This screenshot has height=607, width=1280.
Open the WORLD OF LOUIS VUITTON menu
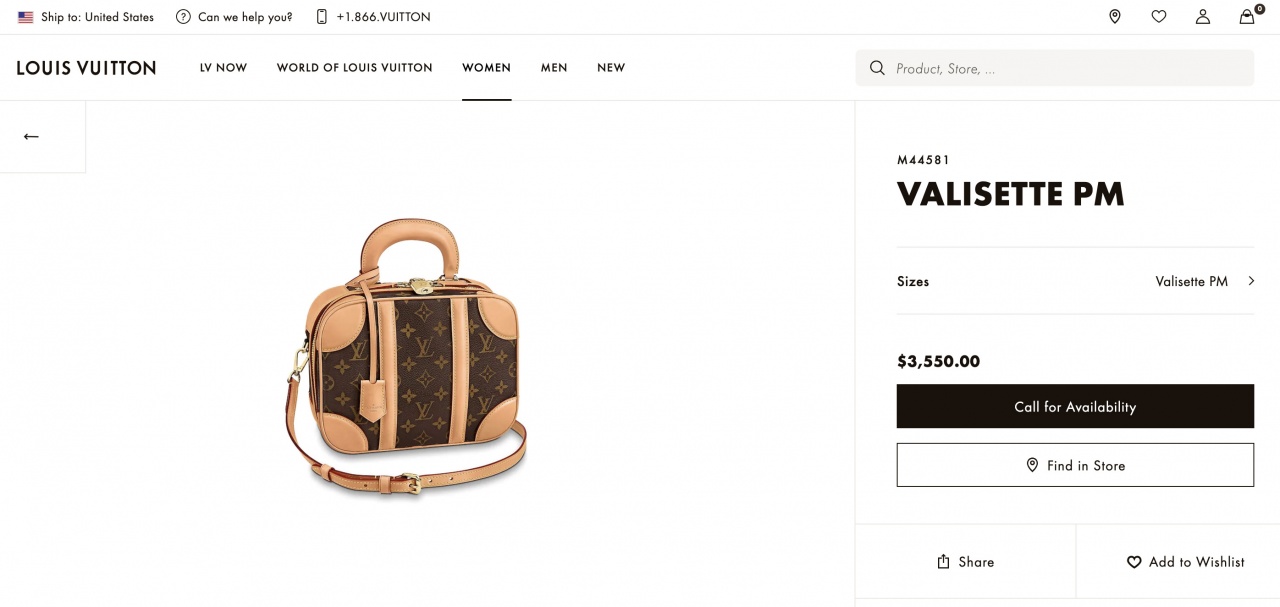(x=355, y=68)
